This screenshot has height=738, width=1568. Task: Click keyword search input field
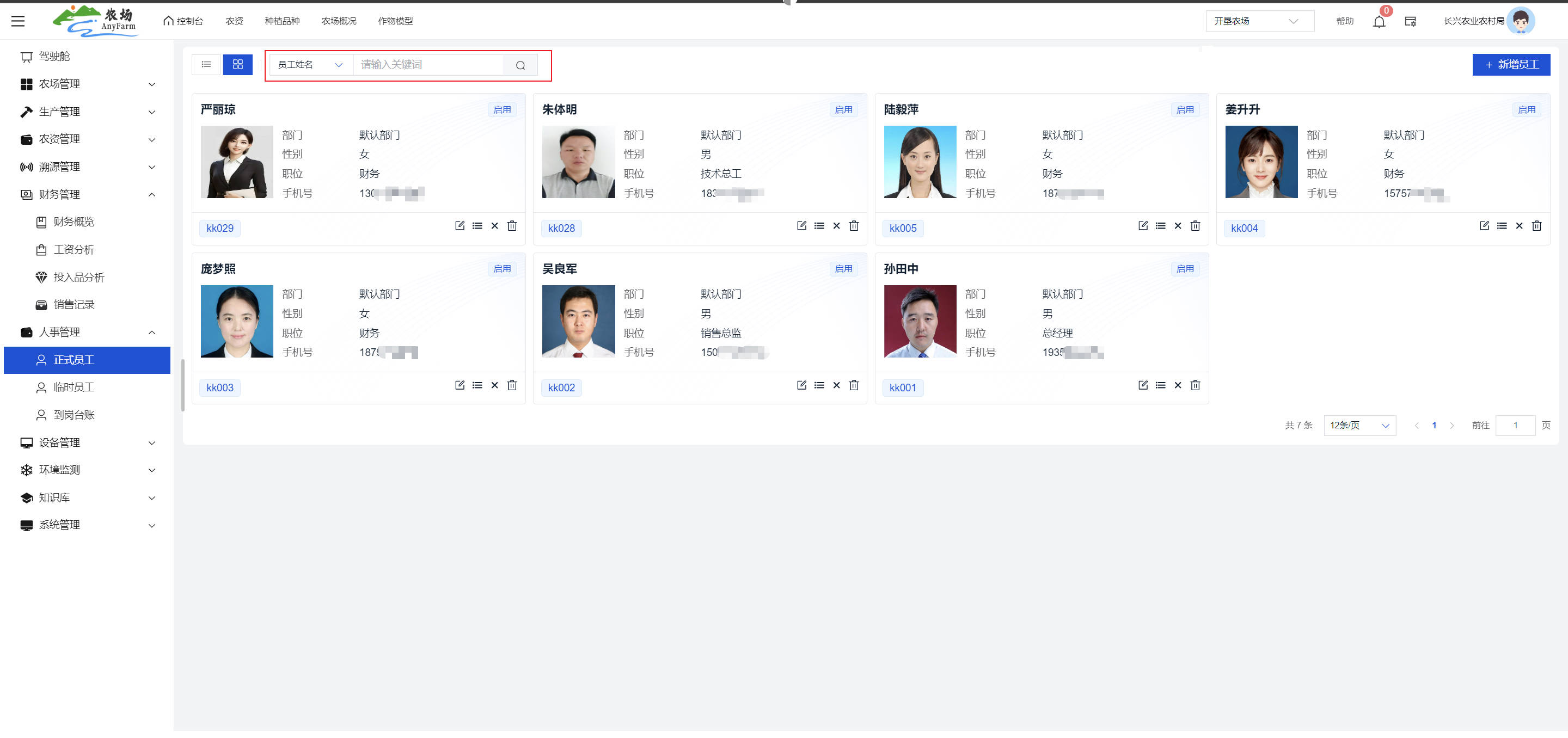(428, 64)
